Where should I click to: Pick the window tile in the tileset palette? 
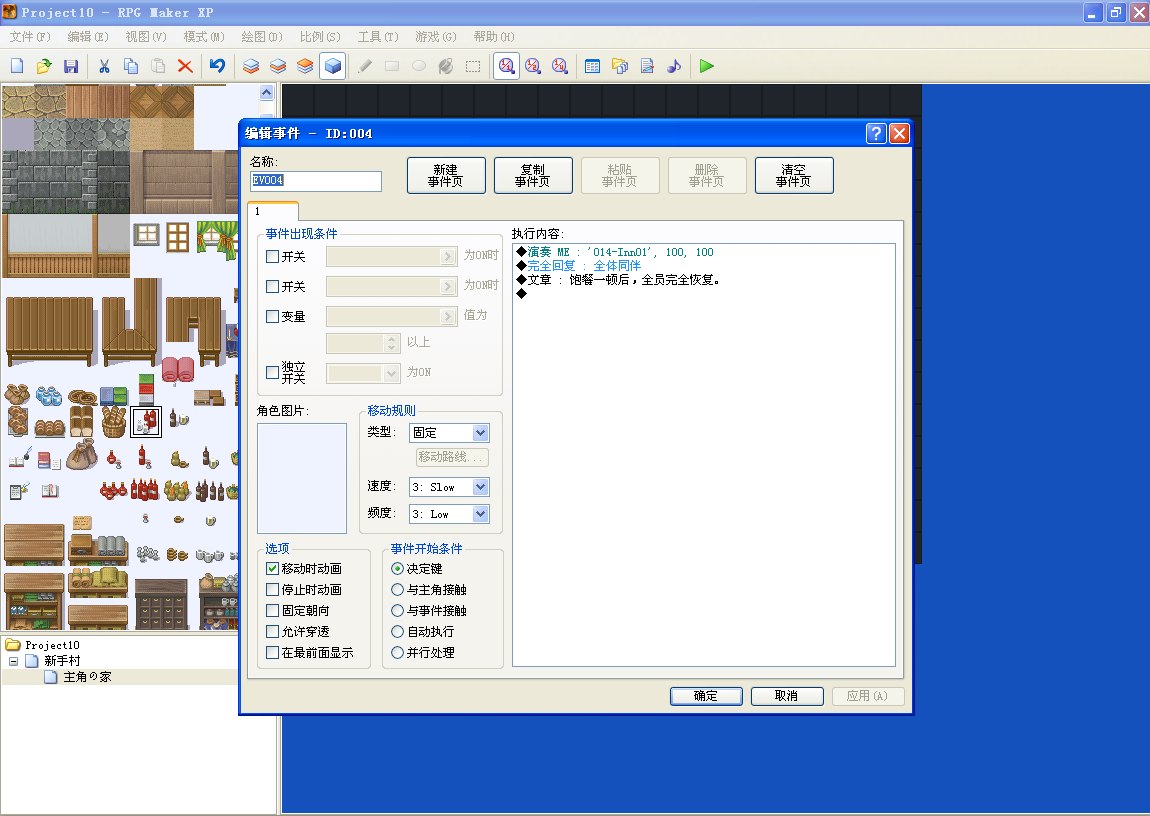147,235
